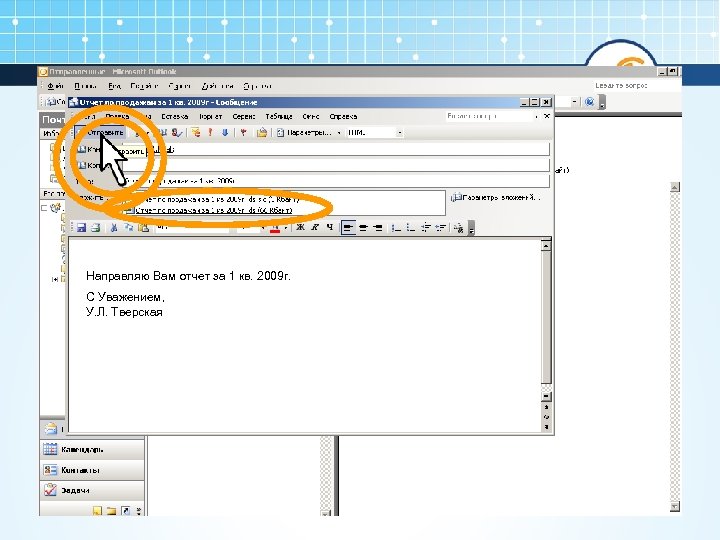
Task: Click the Введите вопрос box in Outlook window
Action: (636, 86)
